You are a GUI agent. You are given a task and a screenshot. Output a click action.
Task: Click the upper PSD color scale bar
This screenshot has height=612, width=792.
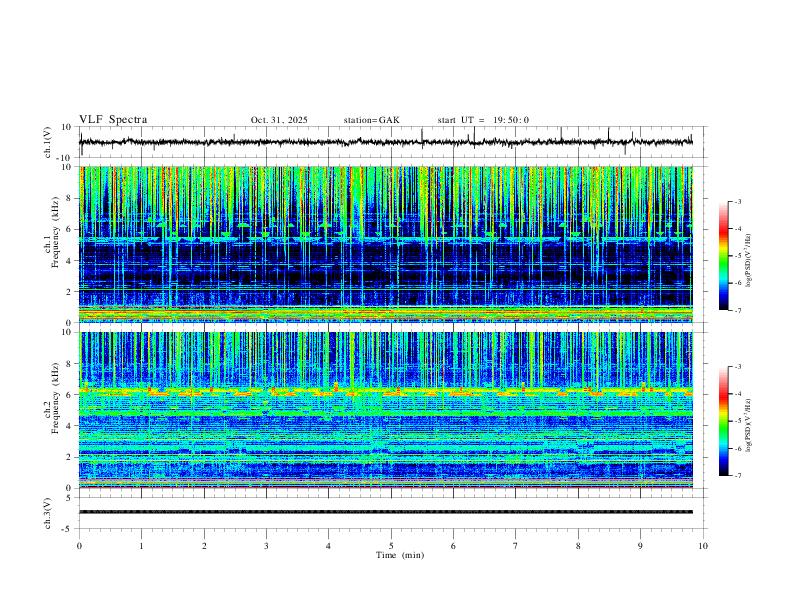[x=724, y=256]
